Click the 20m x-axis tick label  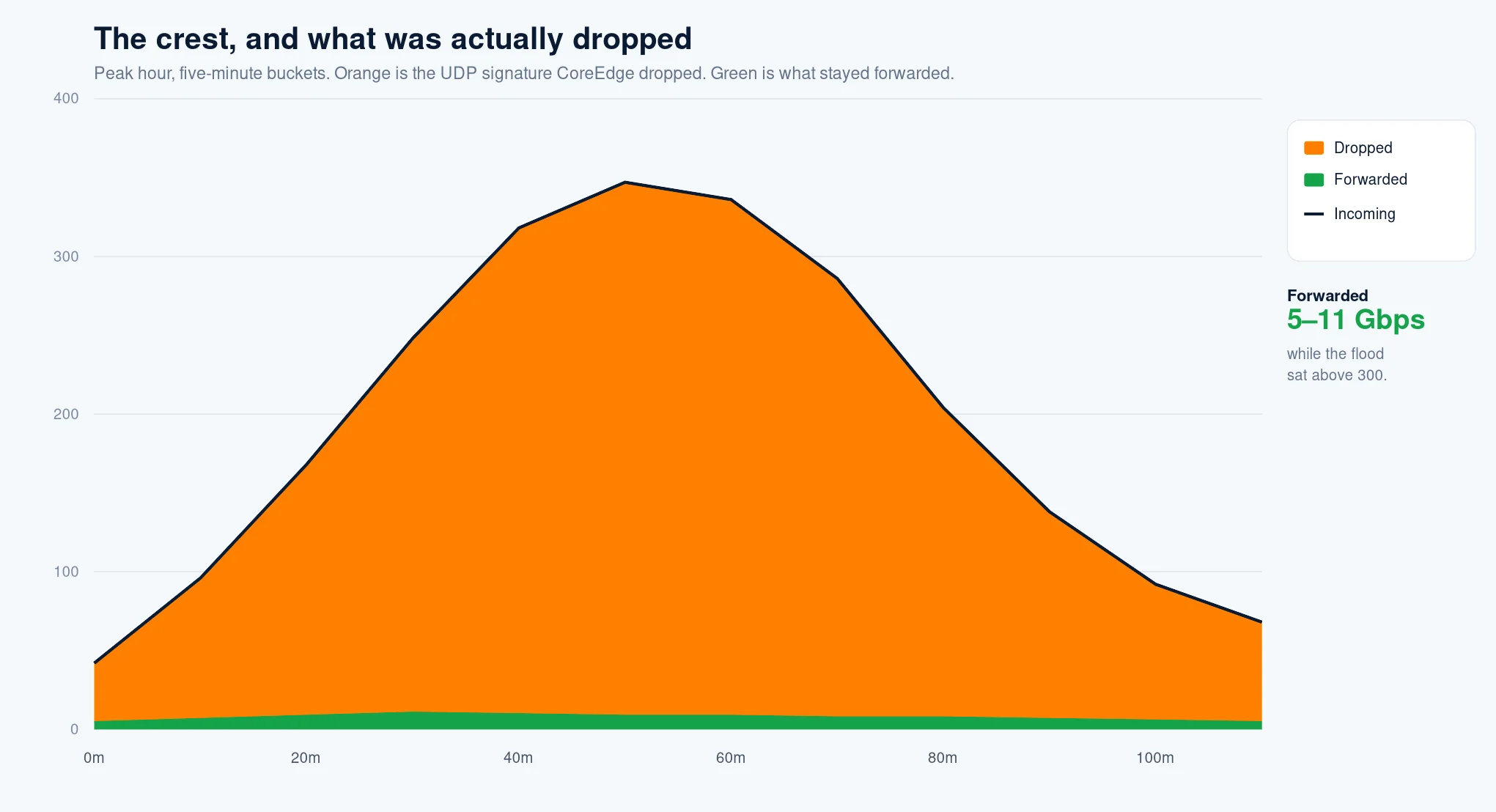(x=306, y=758)
